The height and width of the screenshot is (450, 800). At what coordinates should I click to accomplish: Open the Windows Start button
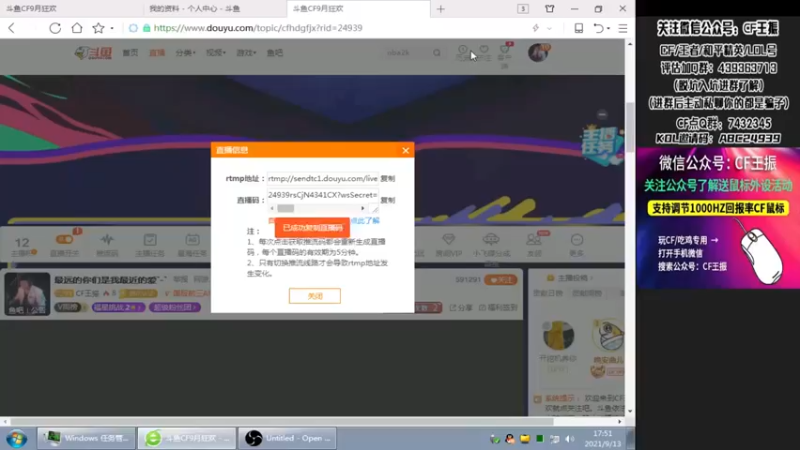click(x=16, y=438)
